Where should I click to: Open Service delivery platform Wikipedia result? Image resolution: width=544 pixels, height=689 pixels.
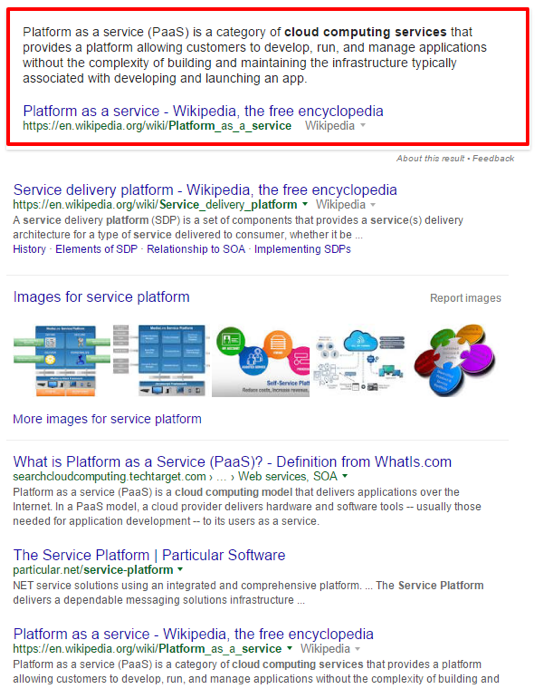(x=205, y=190)
